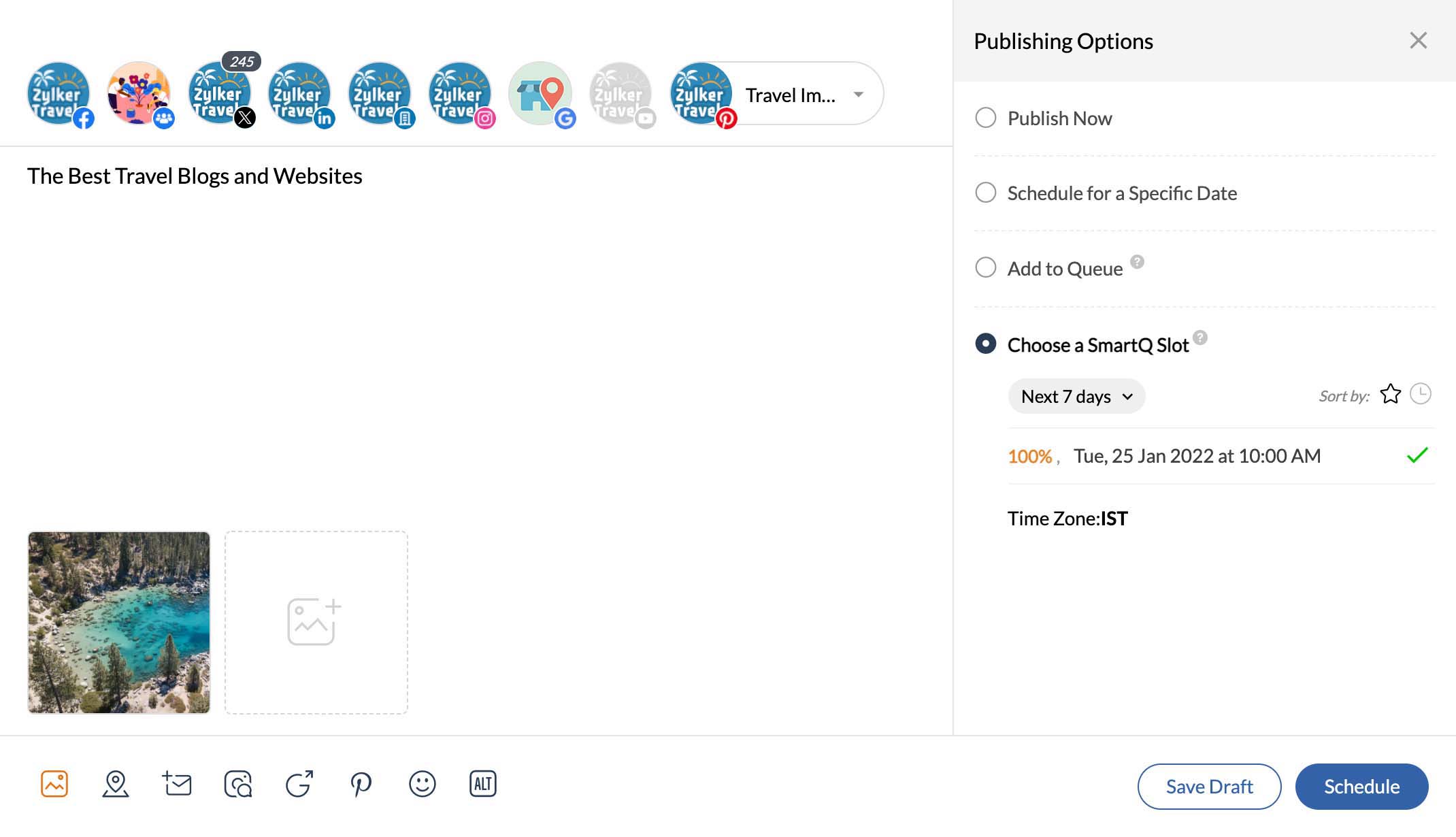
Task: Select Schedule for a Specific Date
Action: [x=986, y=193]
